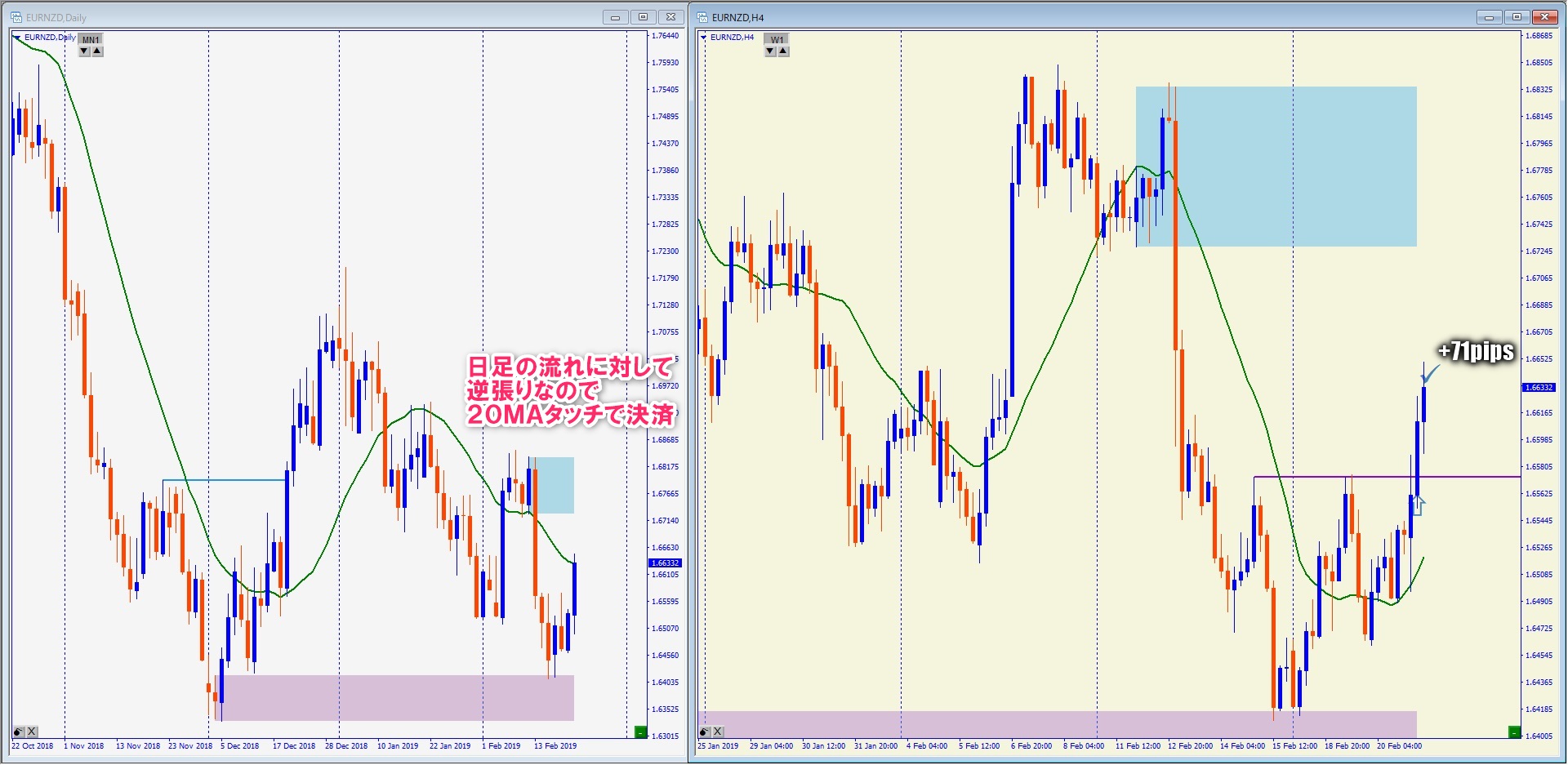Screen dimensions: 1568x765
Task: Click the EURNZD,H4 window title icon
Action: tap(702, 17)
